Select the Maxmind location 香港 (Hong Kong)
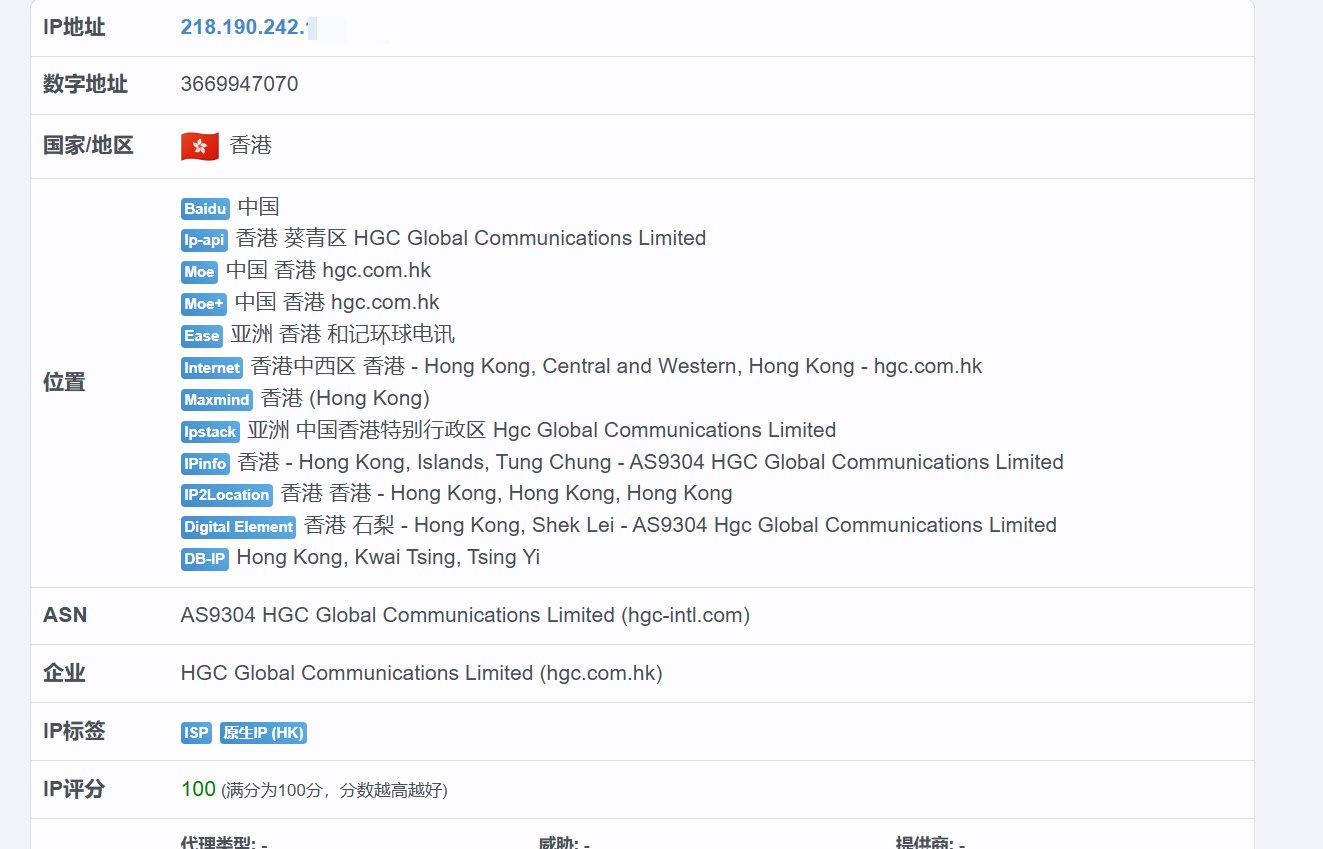Screen dimensions: 1323x849 click(345, 398)
